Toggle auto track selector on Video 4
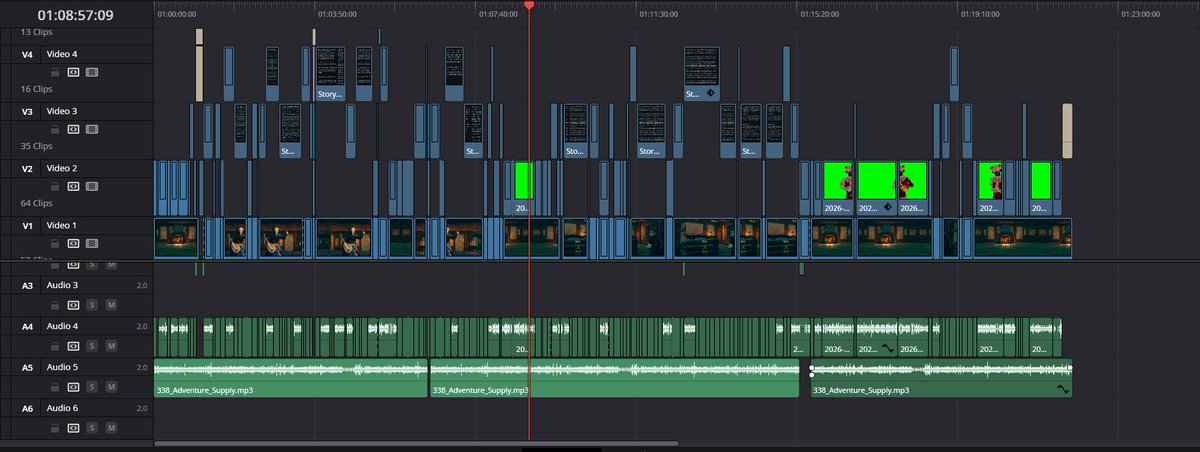Screen dimensions: 1200x452 pos(73,72)
